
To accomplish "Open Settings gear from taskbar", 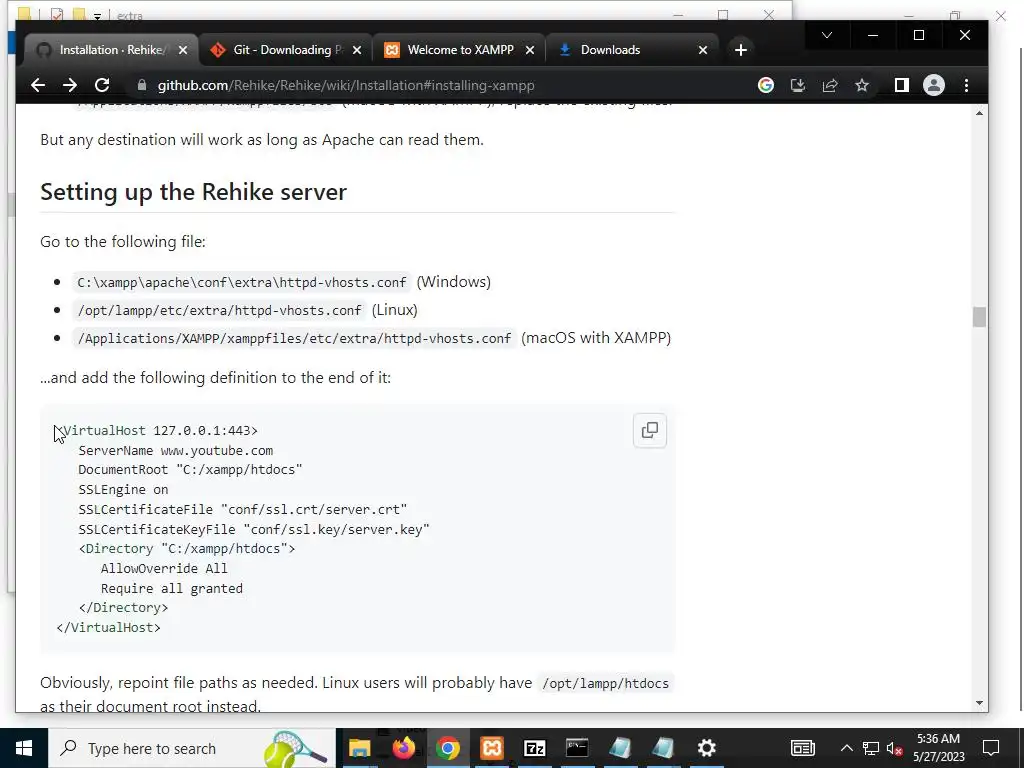I will click(706, 748).
